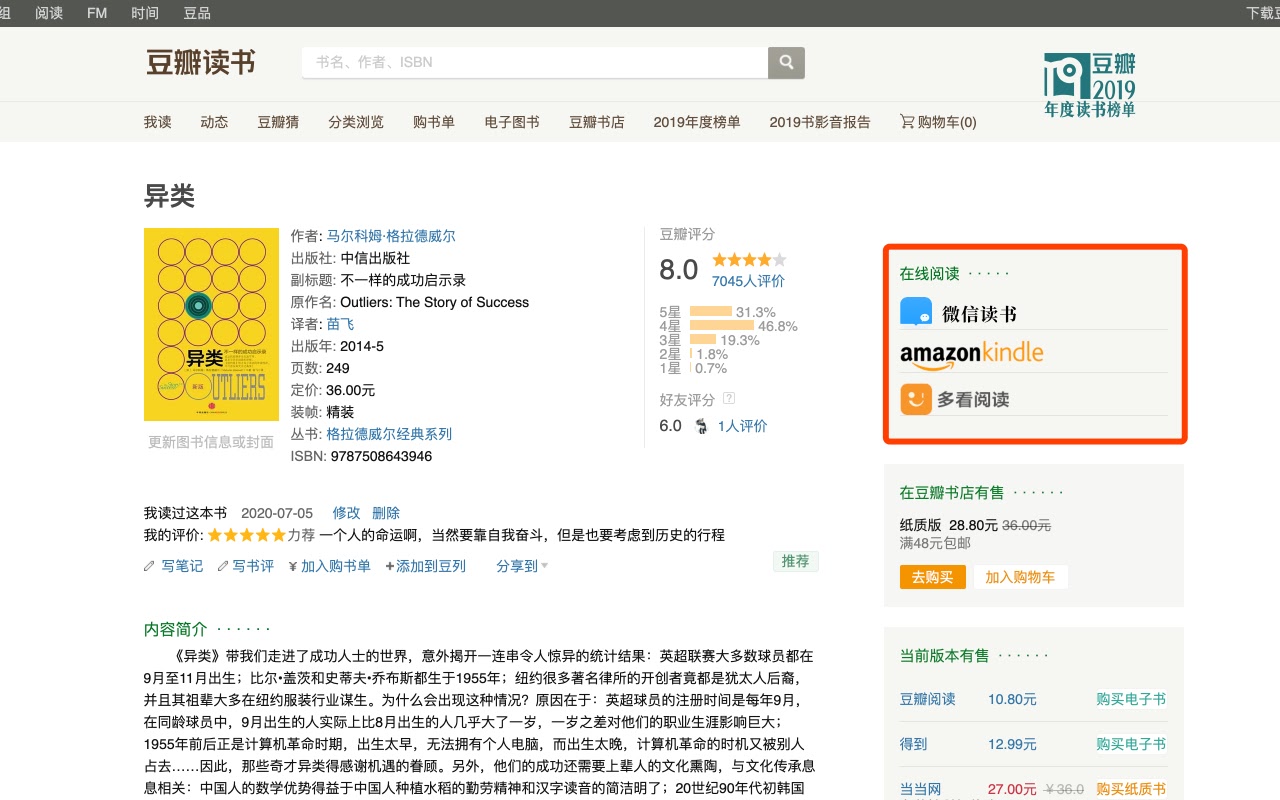Open the 我读 nav tab
Screen dimensions: 1280x800
click(157, 122)
